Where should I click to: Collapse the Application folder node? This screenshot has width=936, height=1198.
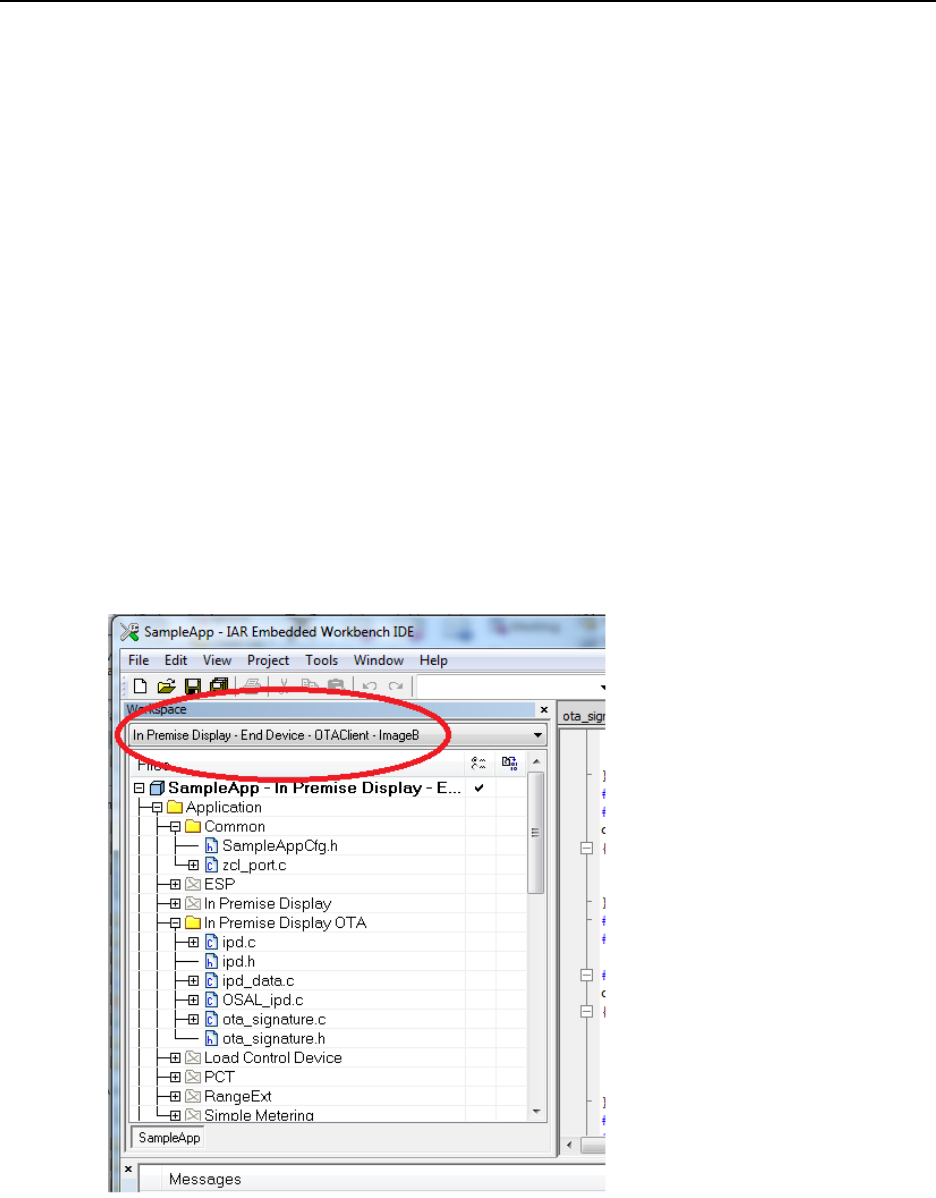coord(157,807)
